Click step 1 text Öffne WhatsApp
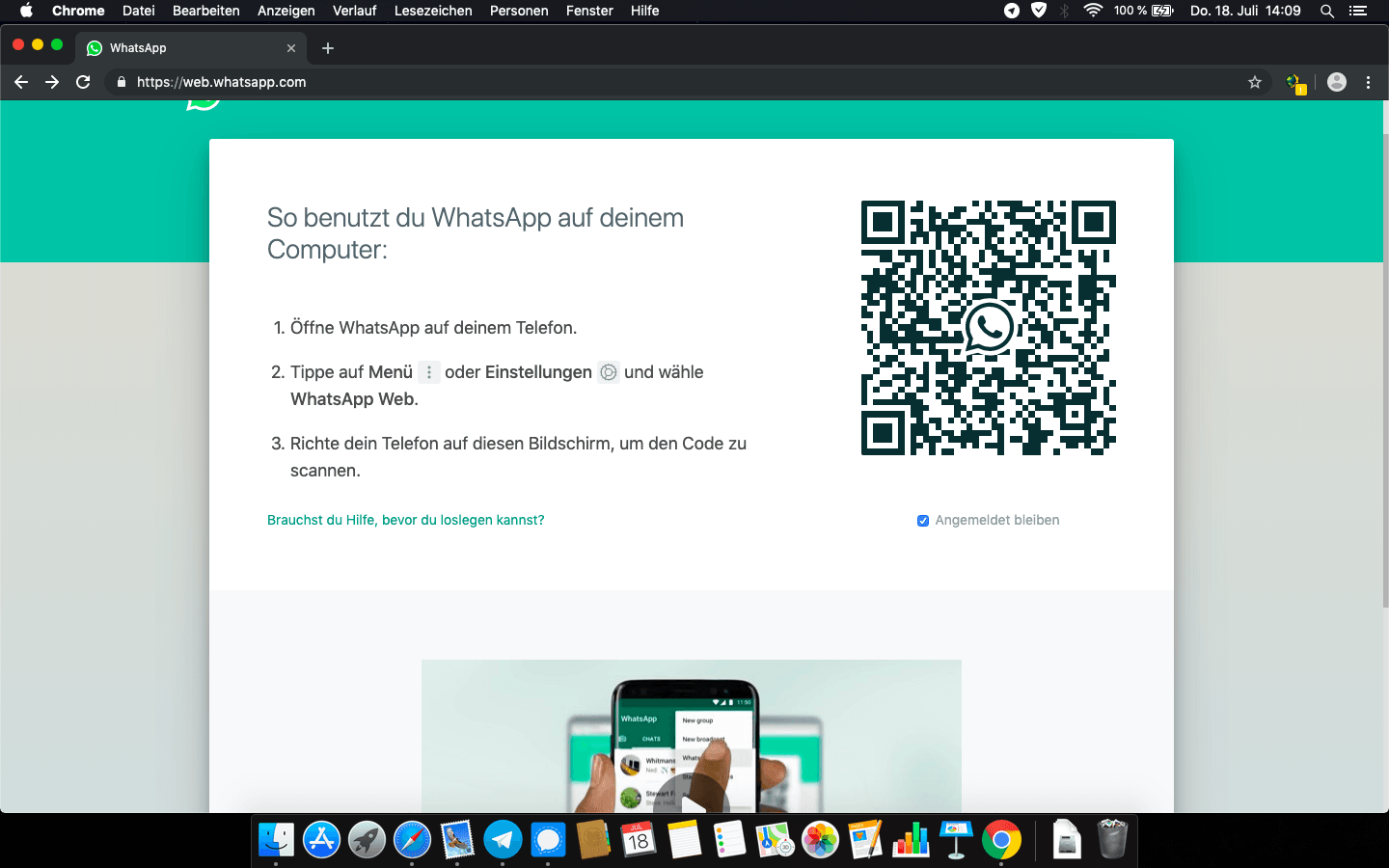Image resolution: width=1389 pixels, height=868 pixels. (434, 328)
